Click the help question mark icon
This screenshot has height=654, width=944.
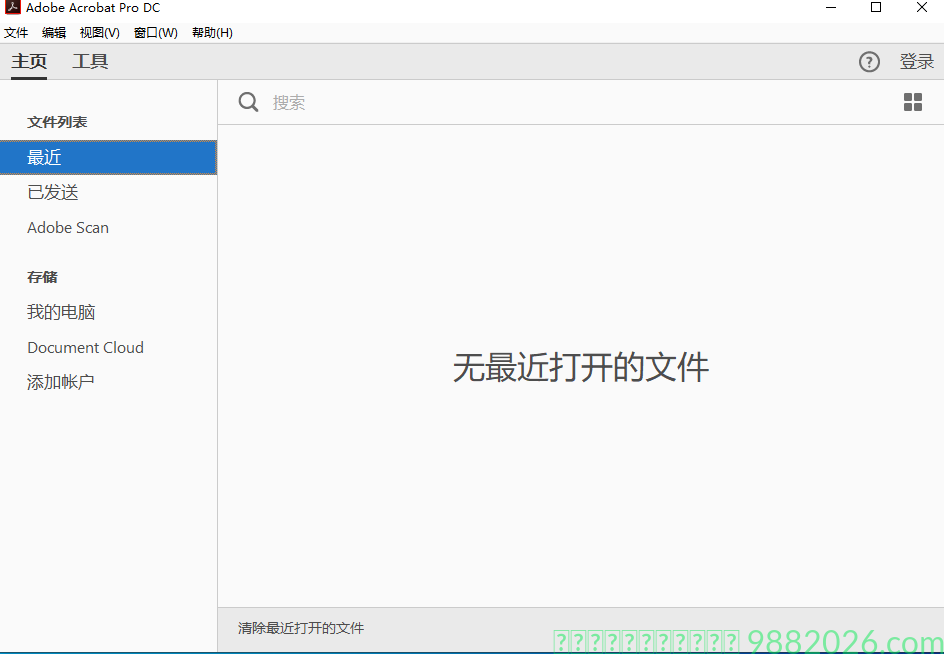[868, 61]
